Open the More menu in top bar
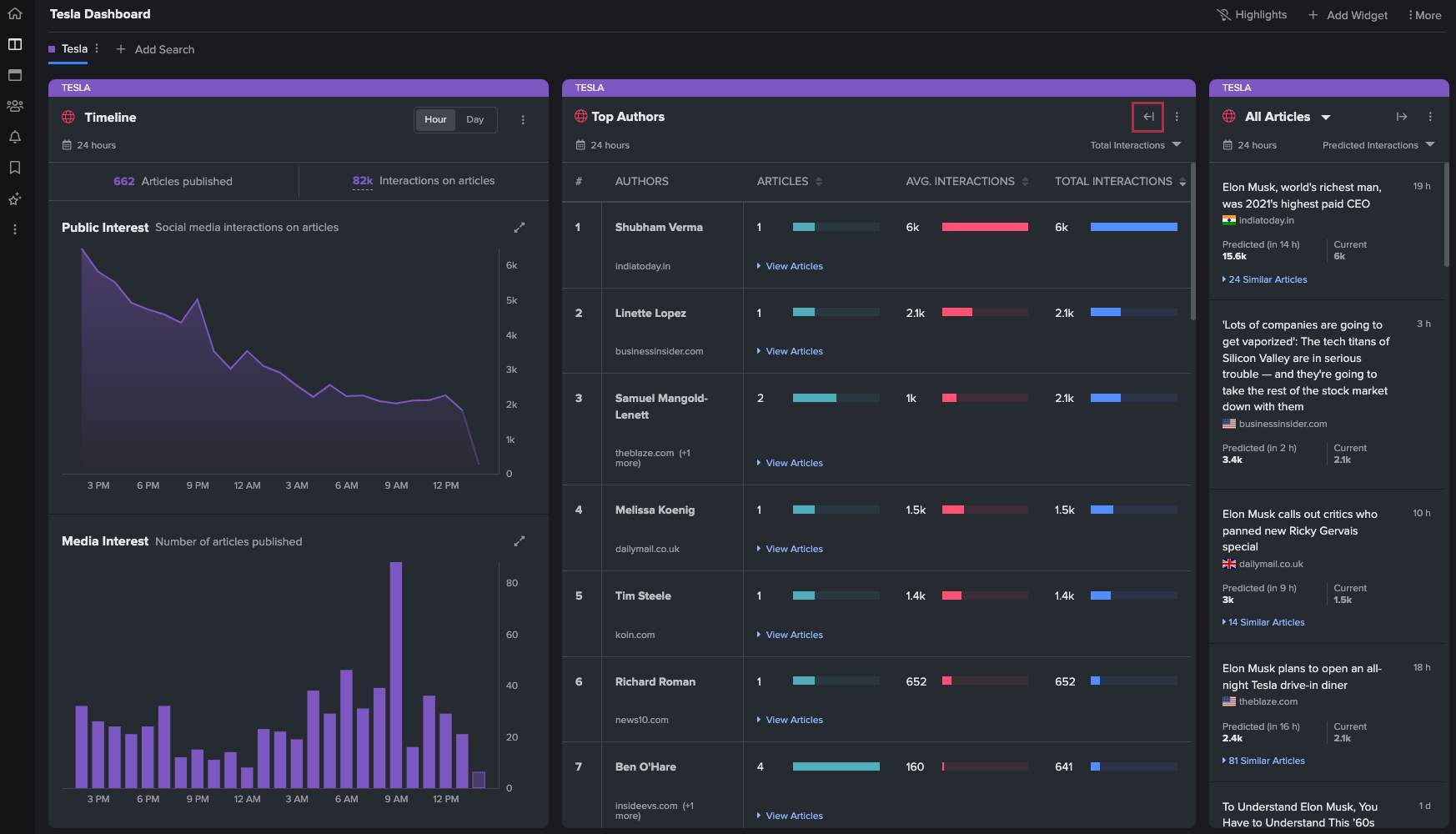The height and width of the screenshot is (834, 1456). pyautogui.click(x=1425, y=15)
